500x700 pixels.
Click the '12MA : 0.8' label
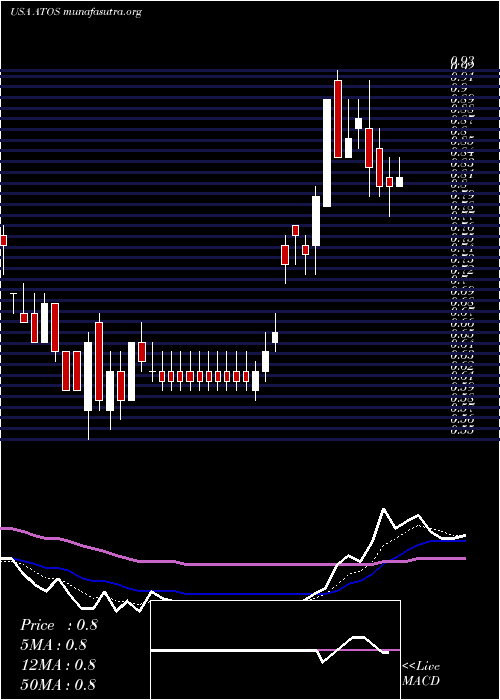point(58,665)
